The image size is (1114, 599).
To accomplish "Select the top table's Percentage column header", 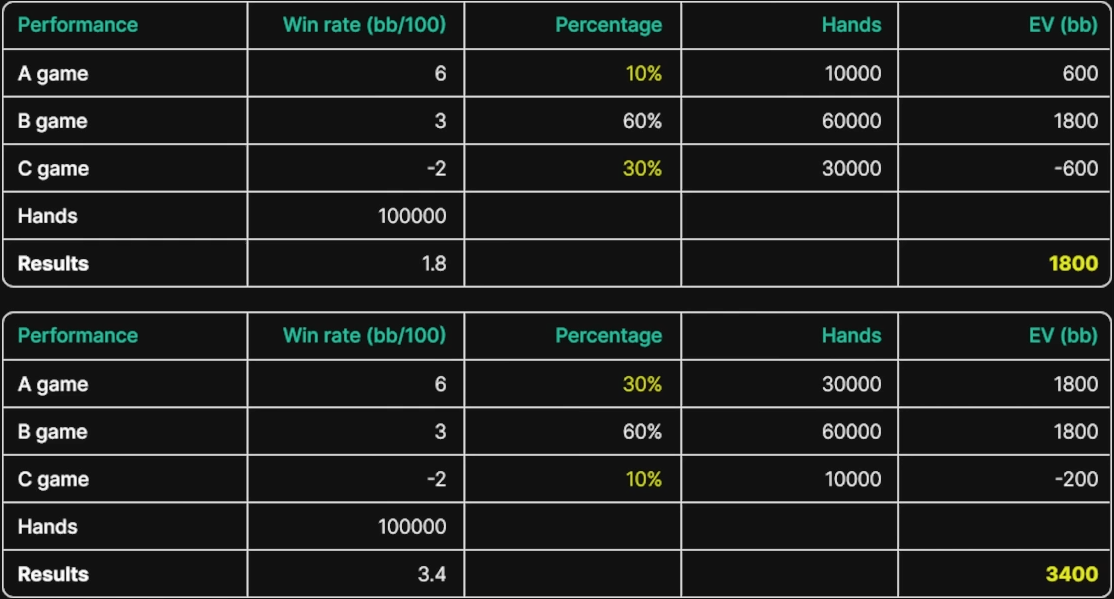I will (608, 25).
